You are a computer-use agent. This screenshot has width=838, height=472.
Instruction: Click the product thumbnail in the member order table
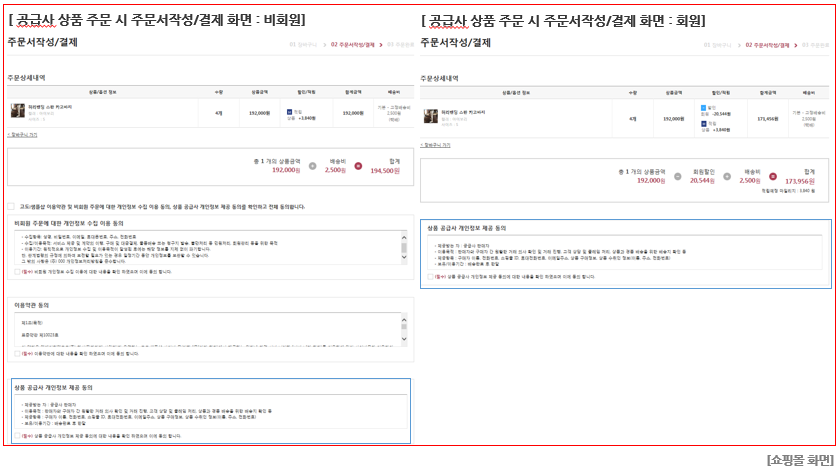coord(431,116)
